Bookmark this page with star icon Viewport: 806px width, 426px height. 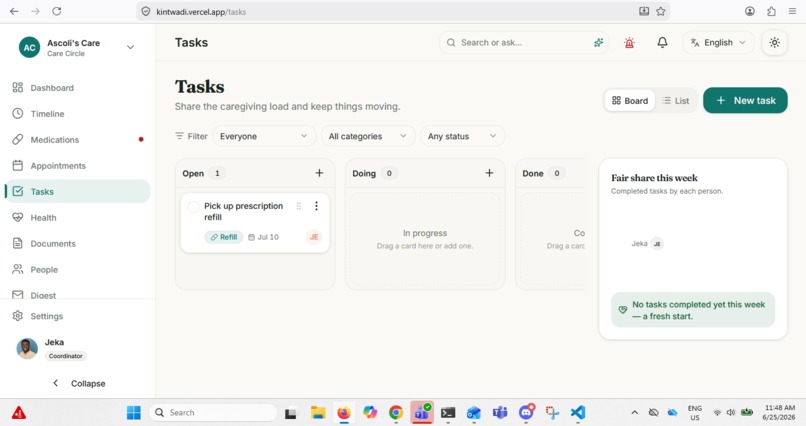[x=661, y=11]
